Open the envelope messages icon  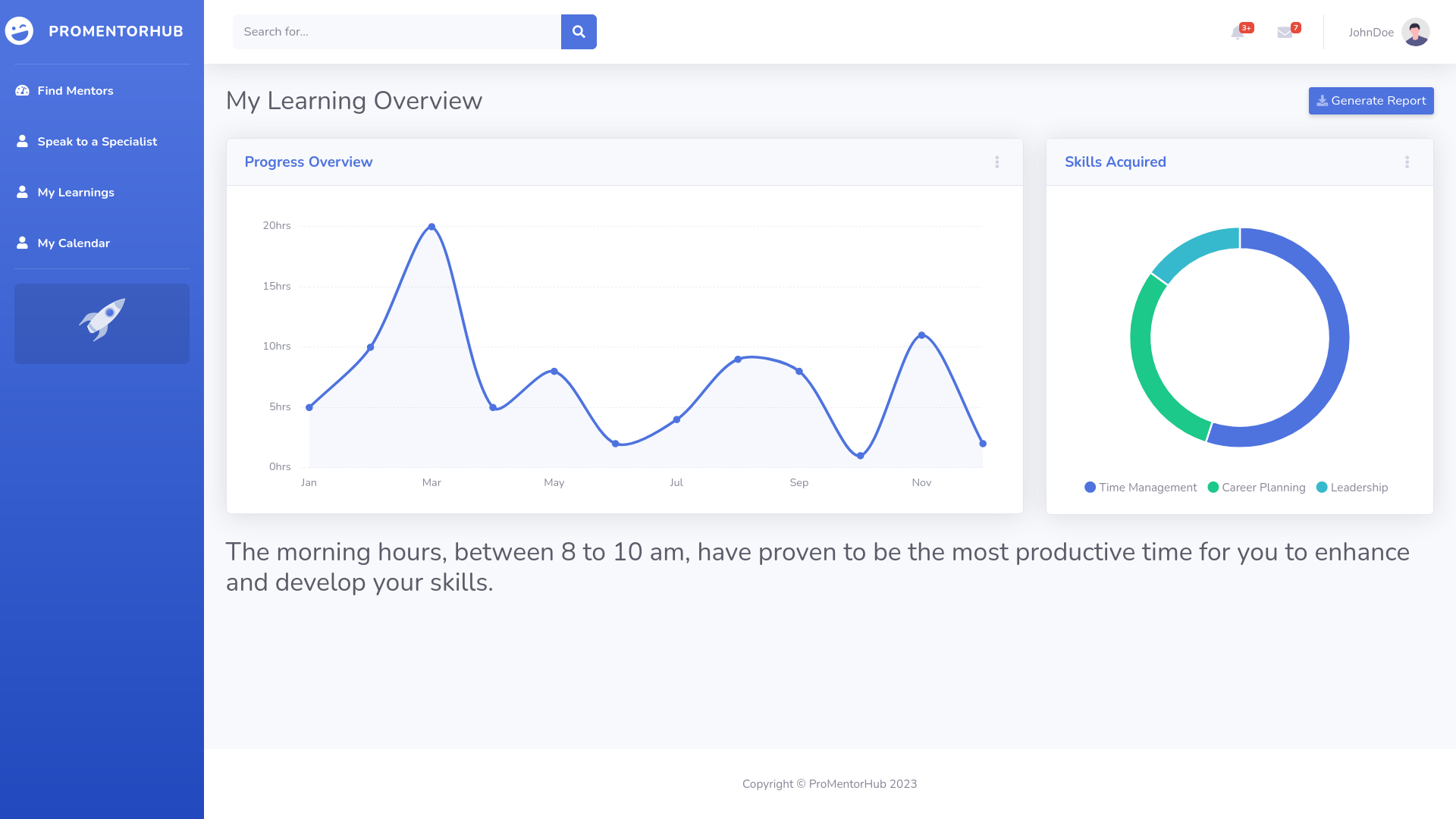[1285, 33]
